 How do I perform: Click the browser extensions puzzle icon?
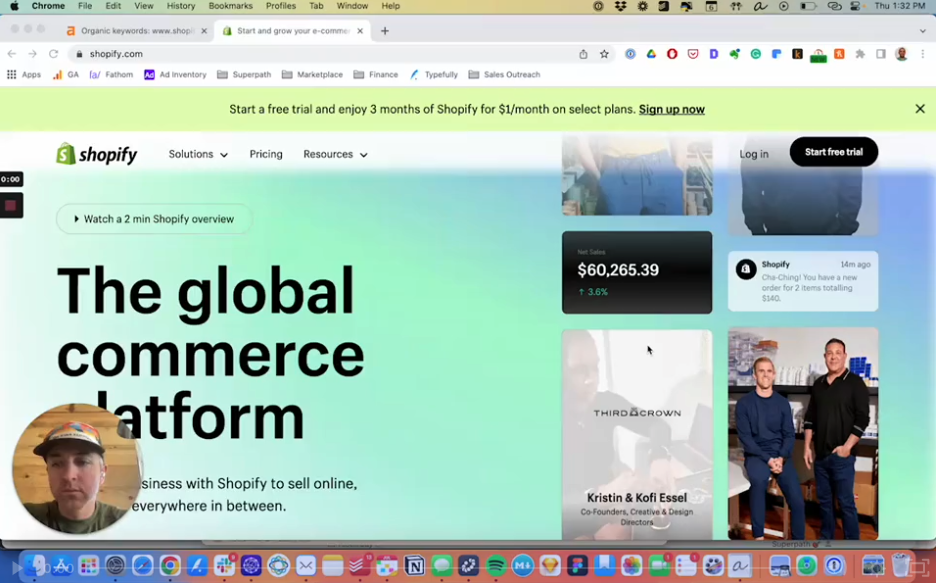click(861, 54)
